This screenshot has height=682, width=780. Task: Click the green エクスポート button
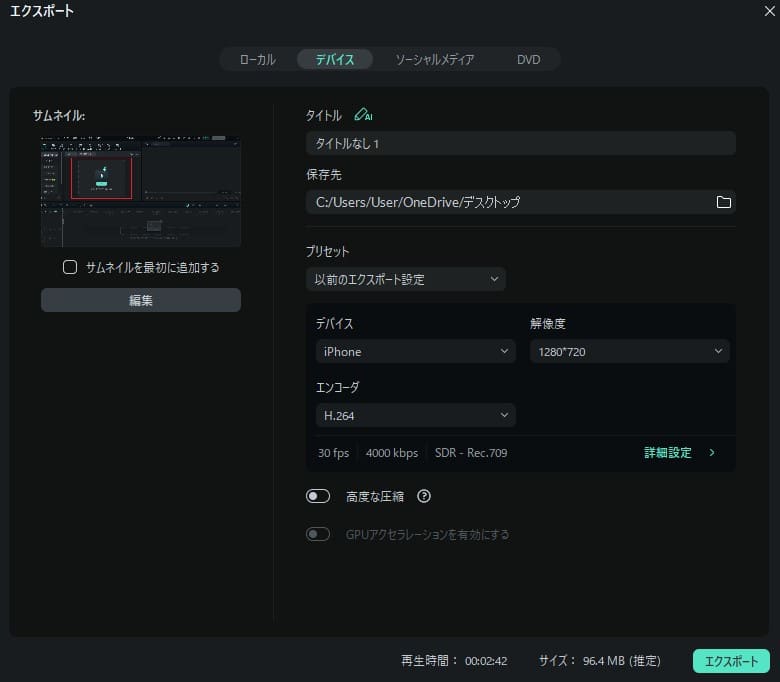(731, 661)
